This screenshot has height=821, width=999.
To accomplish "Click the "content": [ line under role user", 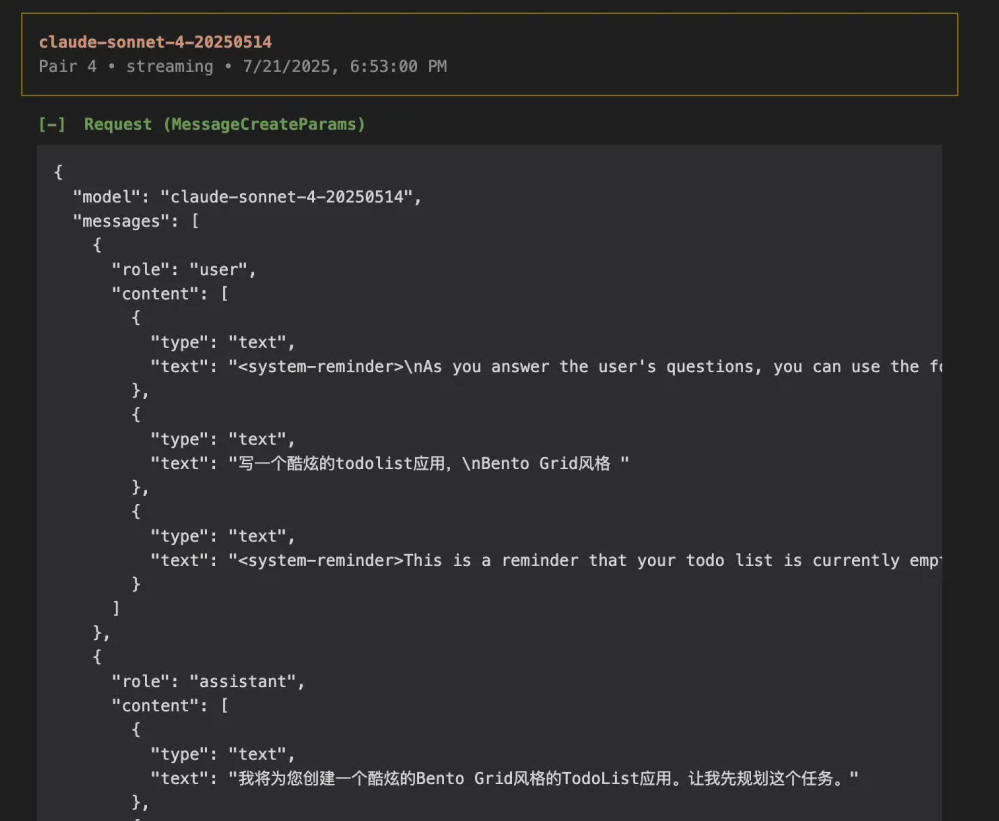I will [170, 294].
